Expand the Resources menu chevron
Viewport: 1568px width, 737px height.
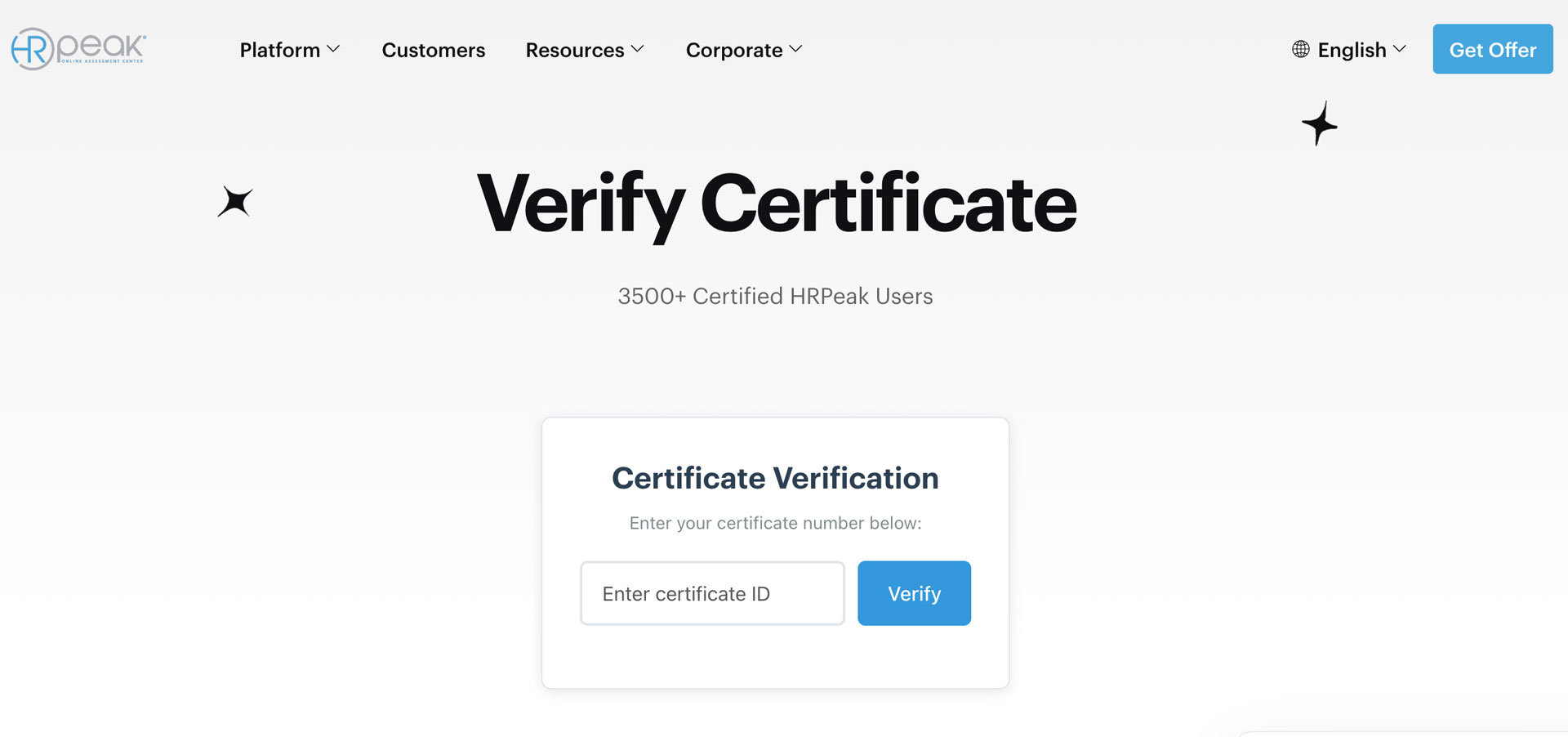pyautogui.click(x=638, y=49)
